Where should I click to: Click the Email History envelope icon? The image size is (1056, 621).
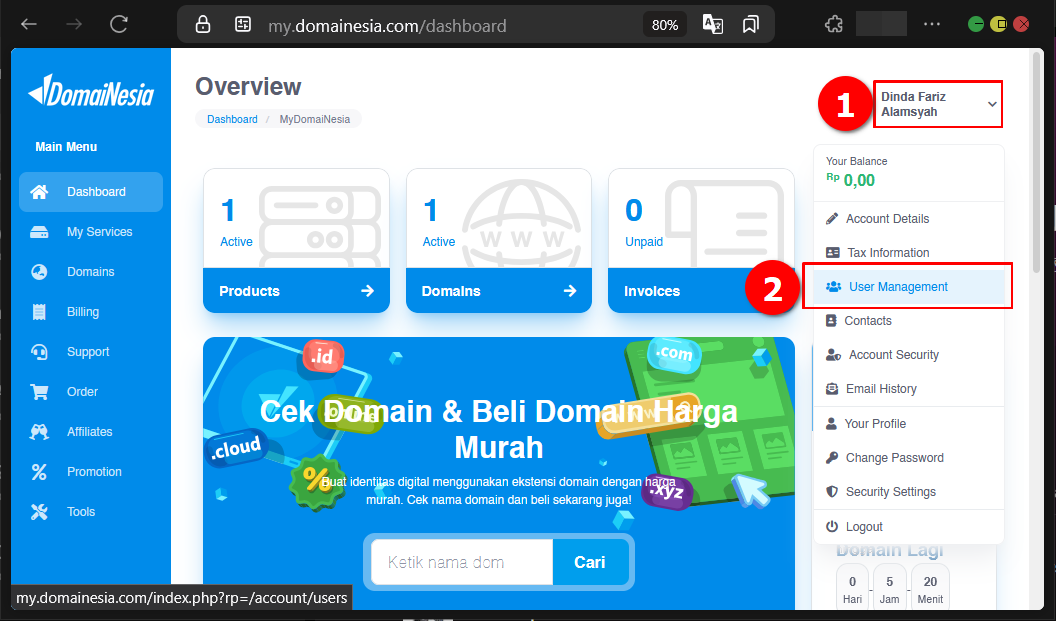click(832, 389)
